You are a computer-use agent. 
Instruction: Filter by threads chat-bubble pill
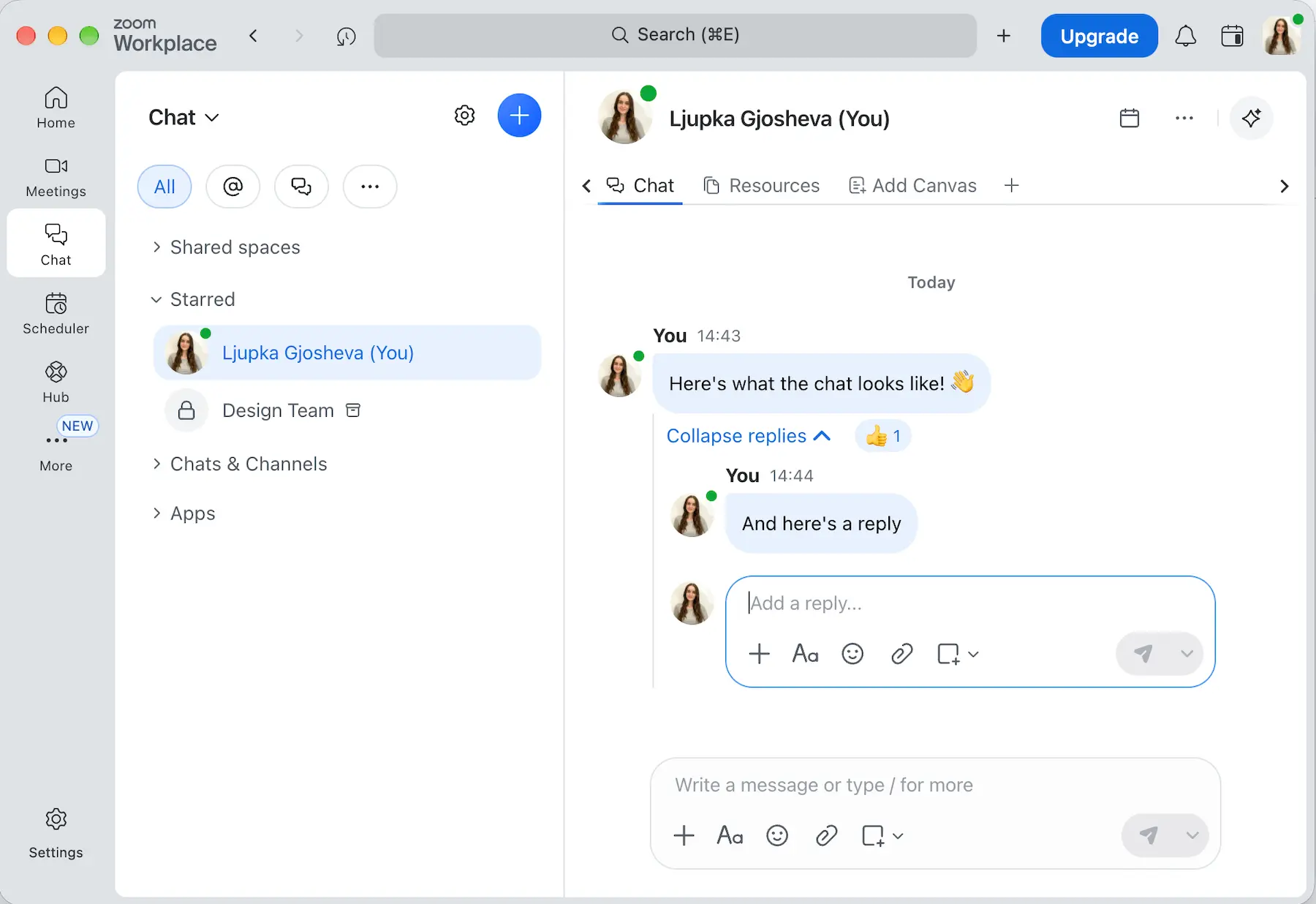(301, 187)
